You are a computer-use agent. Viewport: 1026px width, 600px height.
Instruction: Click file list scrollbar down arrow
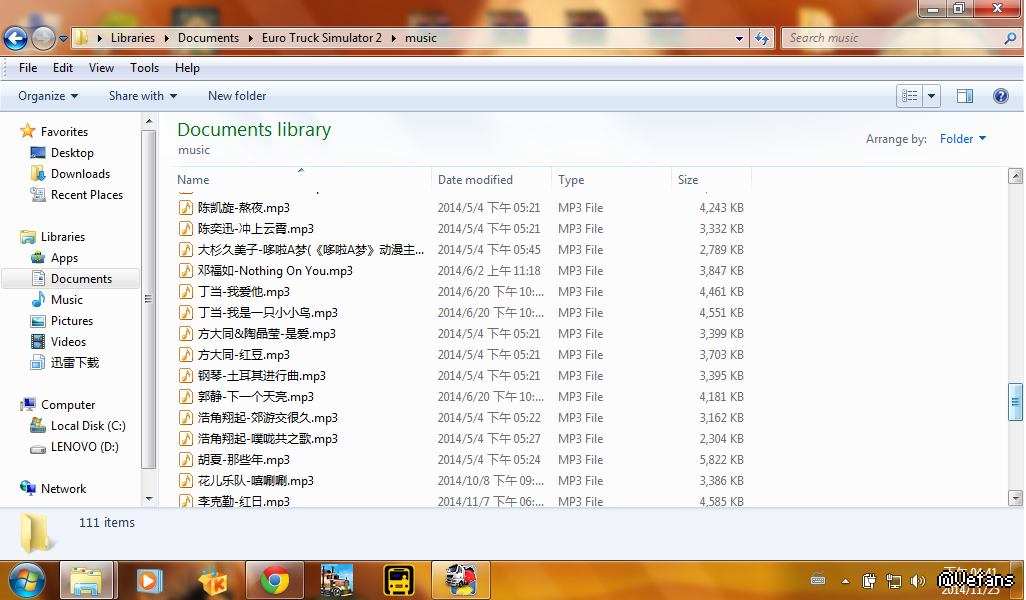(1016, 498)
